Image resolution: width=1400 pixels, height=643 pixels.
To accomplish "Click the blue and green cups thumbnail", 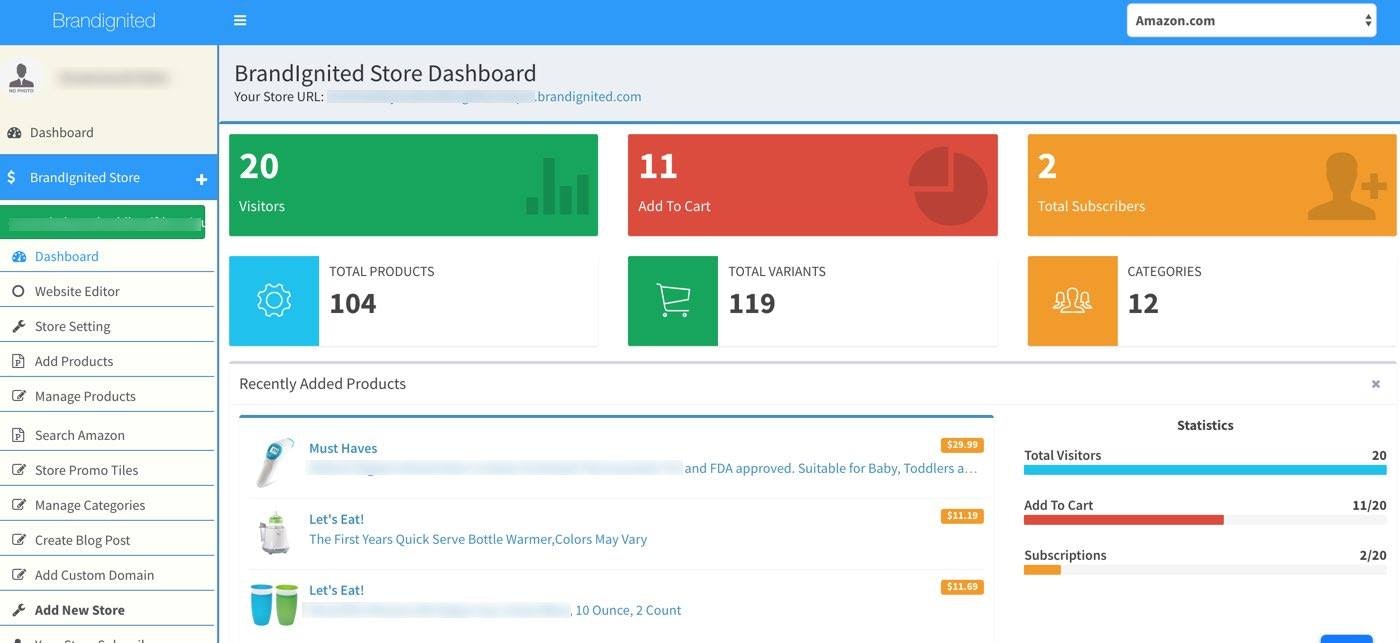I will [x=274, y=604].
